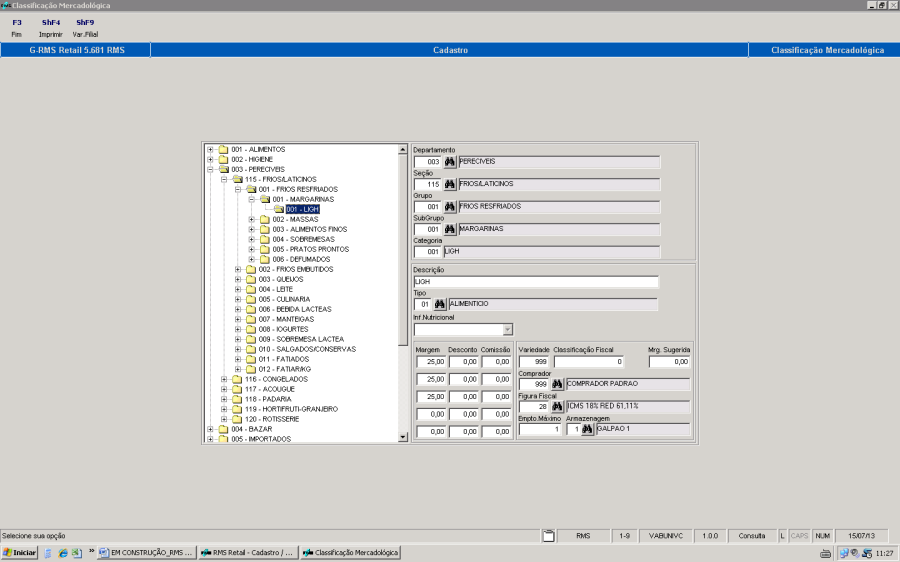Click folder icon of 118 - PADARIA
900x562 pixels.
pyautogui.click(x=237, y=399)
